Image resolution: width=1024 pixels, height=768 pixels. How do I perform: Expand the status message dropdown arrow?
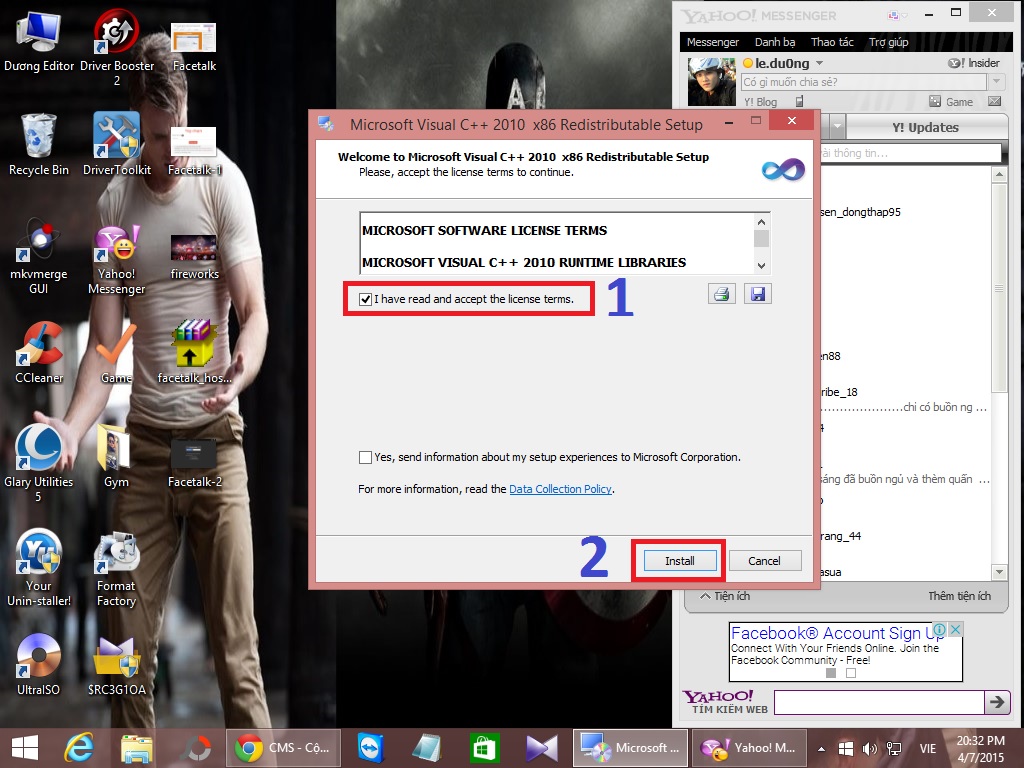996,82
